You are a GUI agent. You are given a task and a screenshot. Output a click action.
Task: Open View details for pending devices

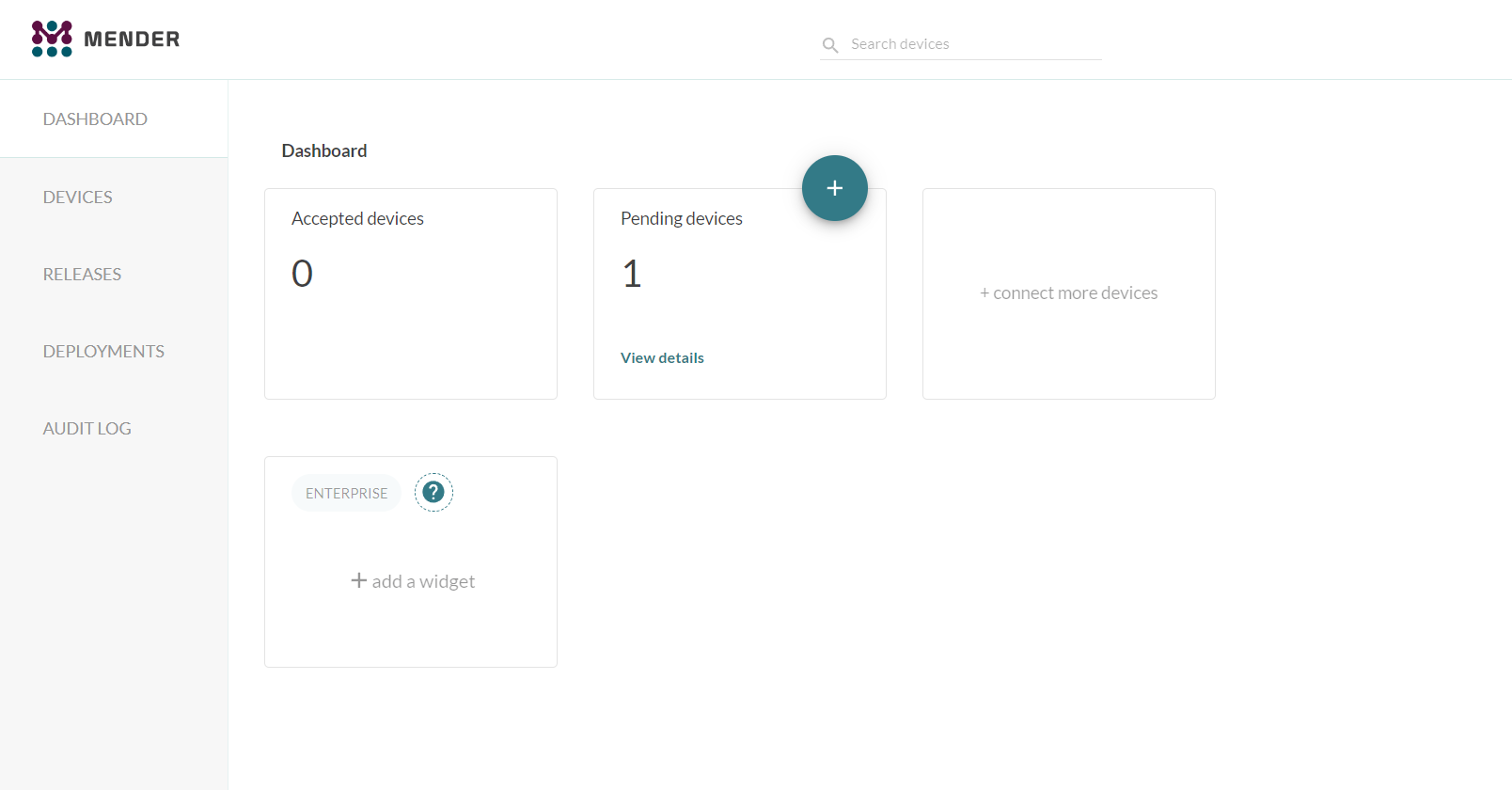click(x=662, y=358)
